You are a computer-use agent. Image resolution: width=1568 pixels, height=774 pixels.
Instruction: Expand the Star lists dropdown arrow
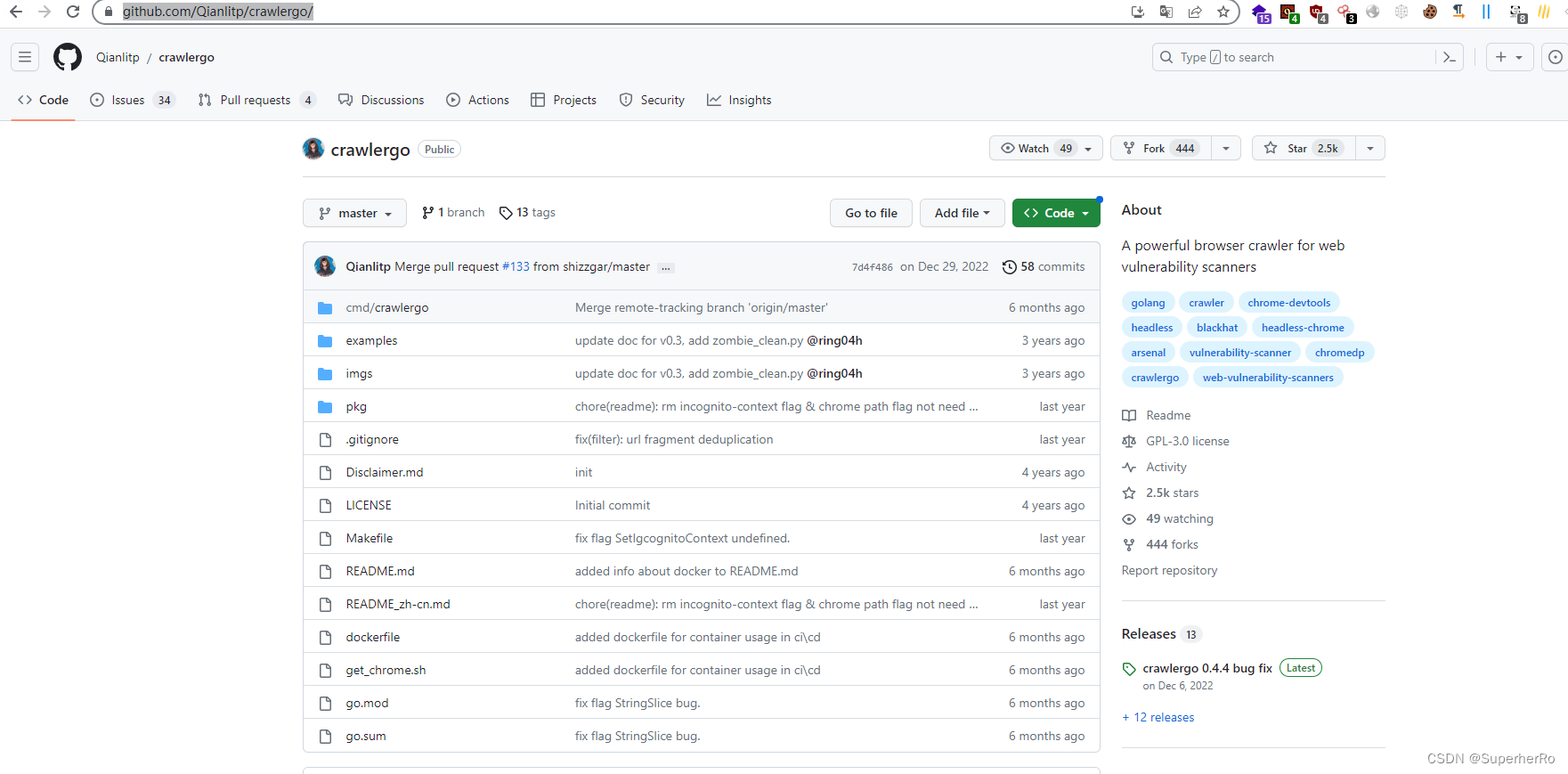(1370, 148)
